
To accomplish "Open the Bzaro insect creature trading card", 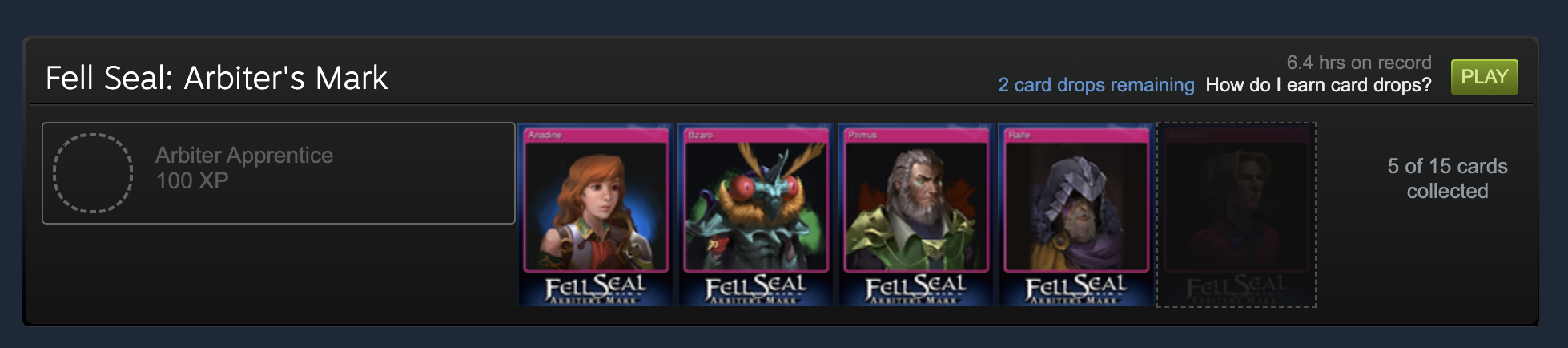I will (x=755, y=215).
